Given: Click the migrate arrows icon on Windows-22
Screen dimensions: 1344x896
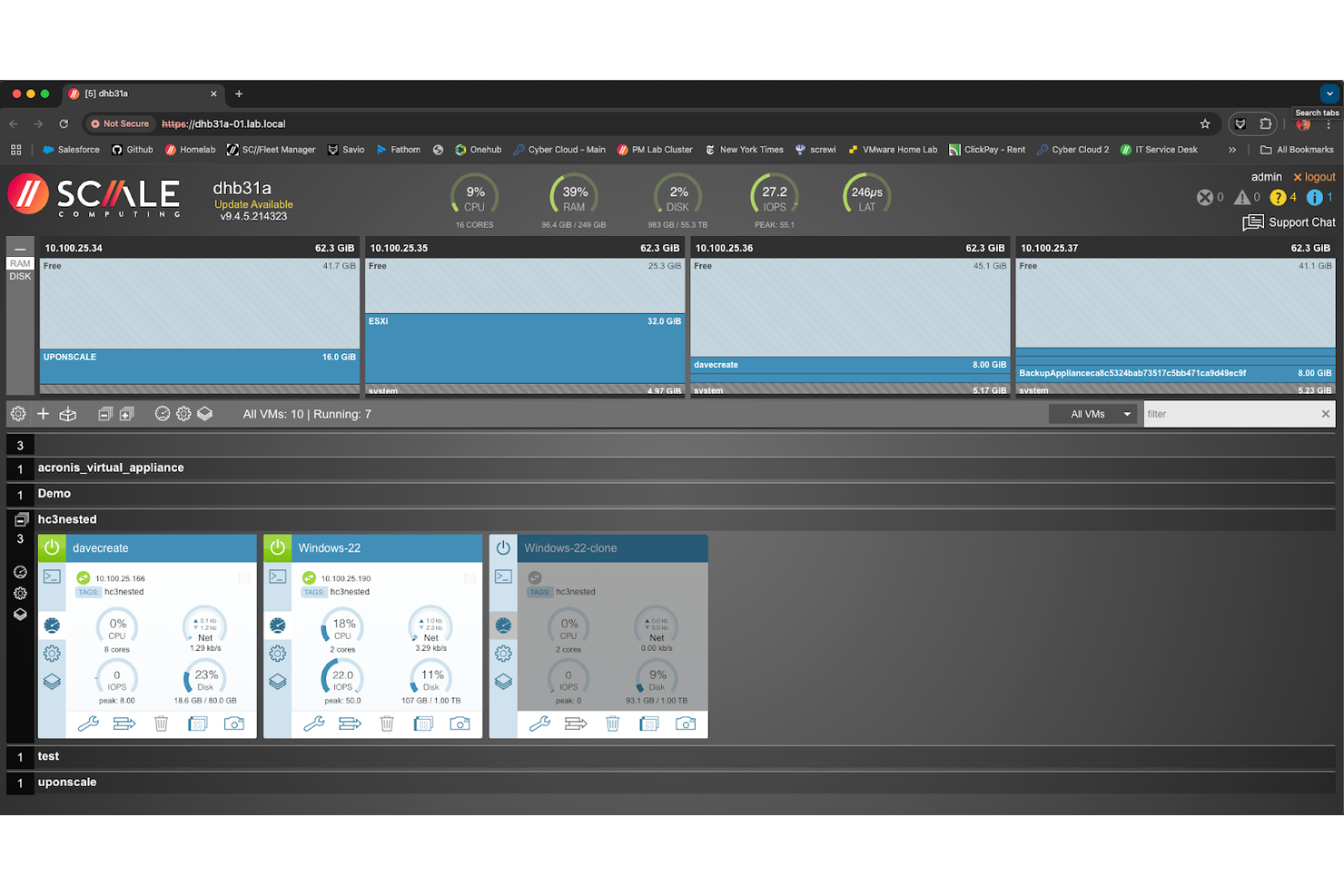Looking at the screenshot, I should (350, 724).
